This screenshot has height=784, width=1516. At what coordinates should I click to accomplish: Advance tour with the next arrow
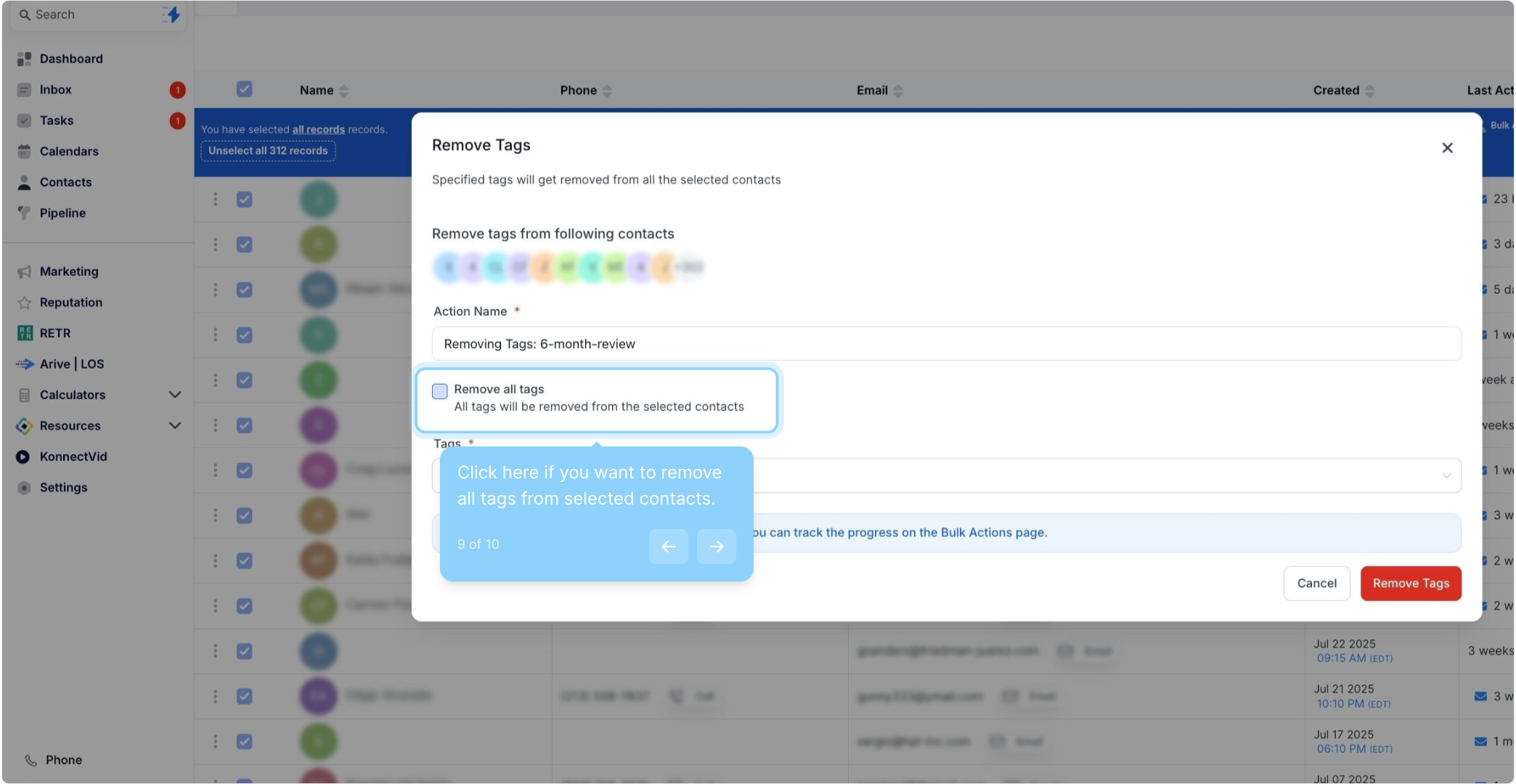coord(716,547)
